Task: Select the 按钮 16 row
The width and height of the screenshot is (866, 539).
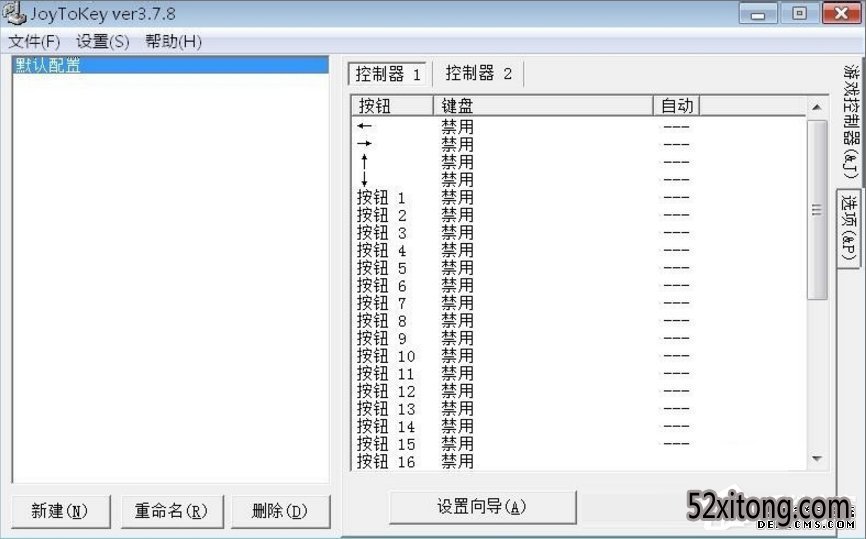Action: tap(579, 462)
